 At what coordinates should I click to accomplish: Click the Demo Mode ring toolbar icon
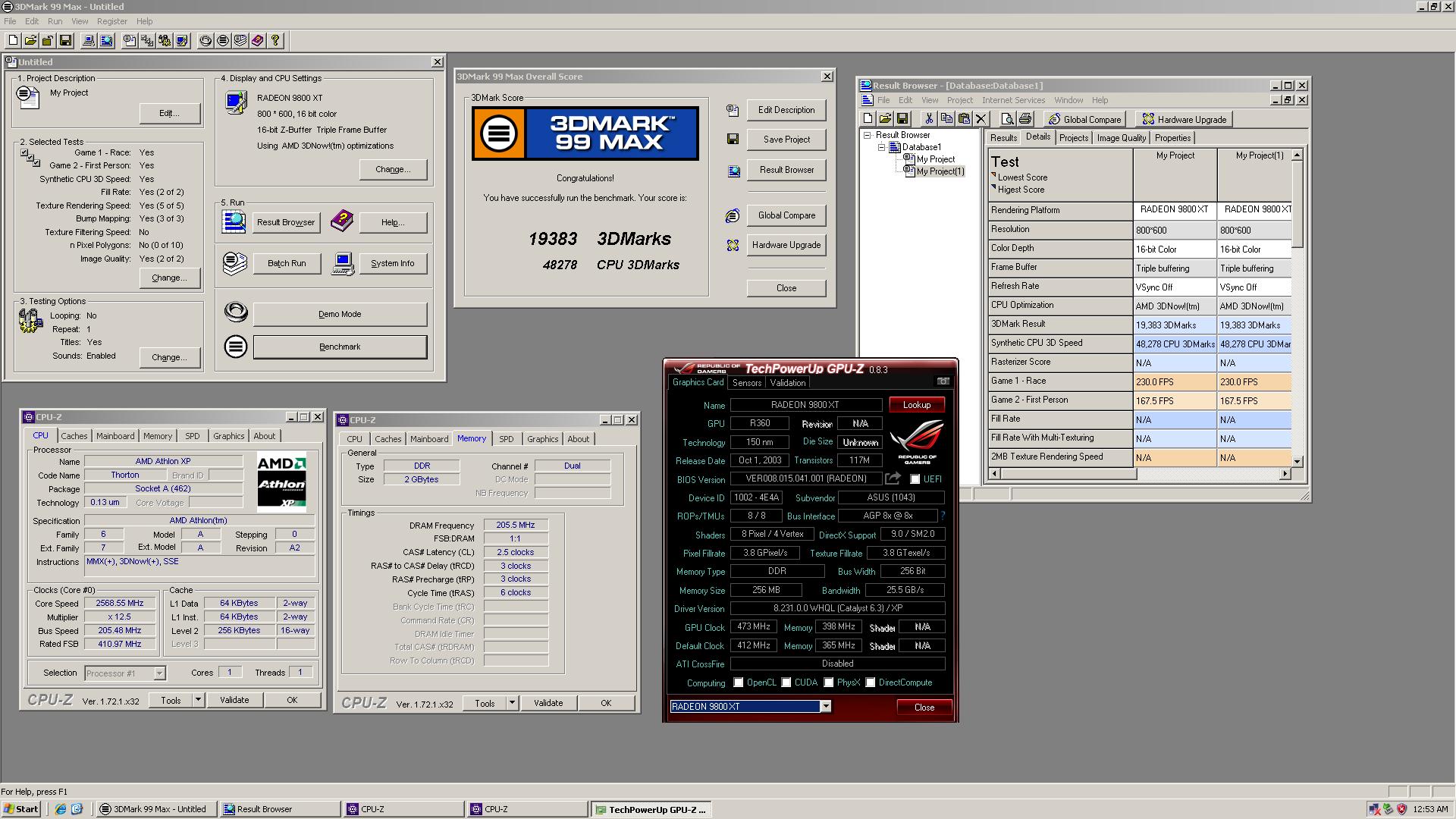(x=206, y=41)
